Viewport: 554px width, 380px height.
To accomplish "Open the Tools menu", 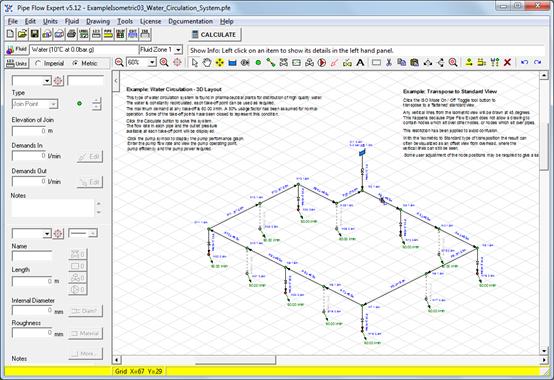I will pyautogui.click(x=125, y=21).
